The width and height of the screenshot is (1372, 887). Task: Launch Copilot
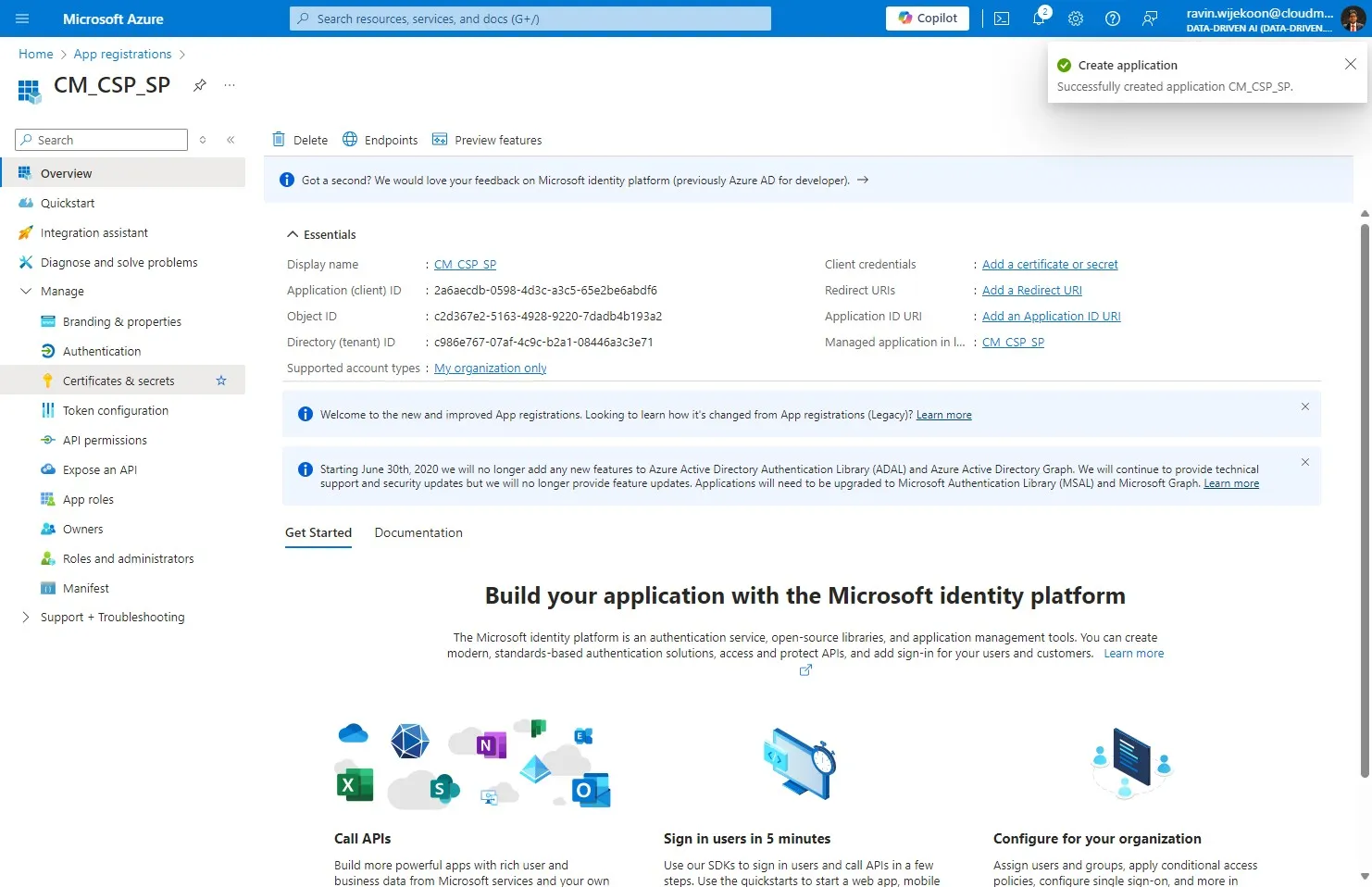coord(928,19)
